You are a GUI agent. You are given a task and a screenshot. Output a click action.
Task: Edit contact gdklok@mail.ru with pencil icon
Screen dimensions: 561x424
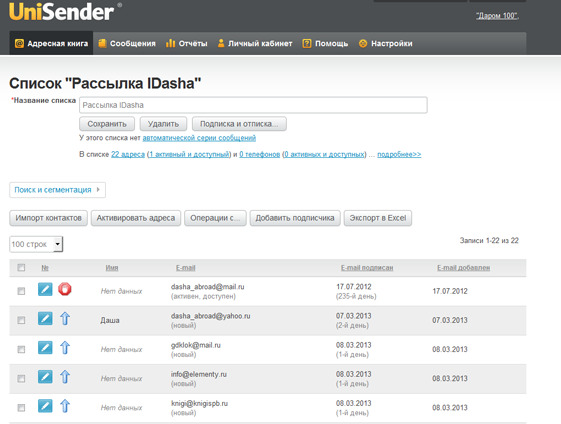(45, 347)
